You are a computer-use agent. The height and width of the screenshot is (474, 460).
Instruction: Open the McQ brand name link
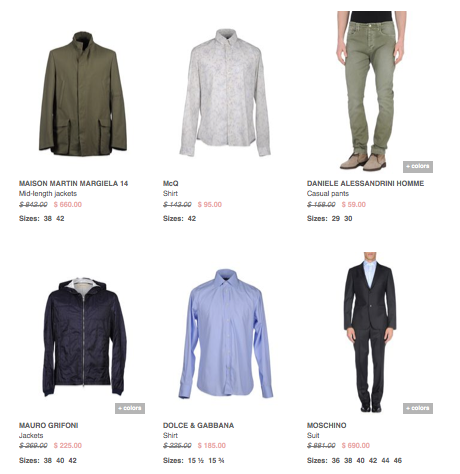click(x=171, y=183)
